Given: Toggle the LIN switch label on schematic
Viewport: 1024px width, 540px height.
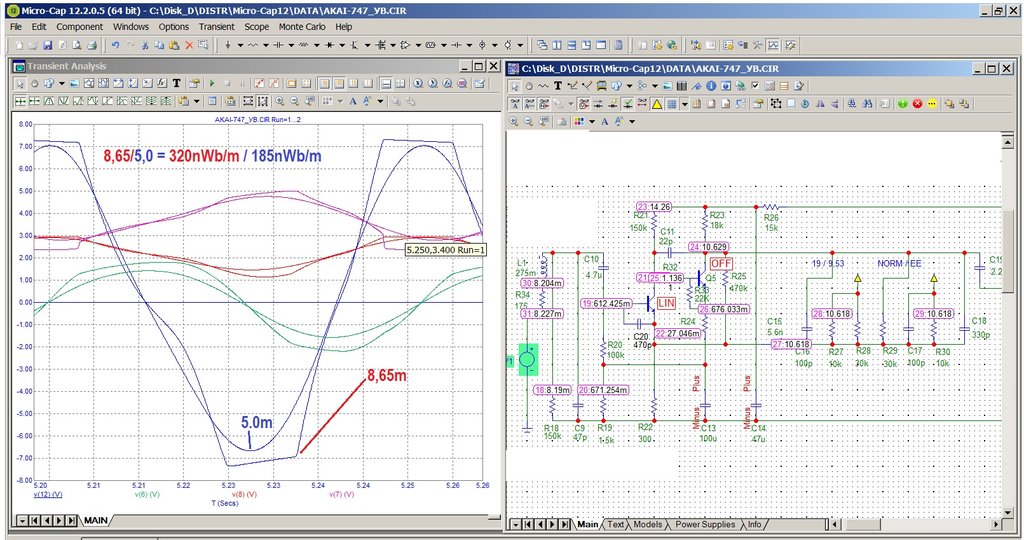Looking at the screenshot, I should [x=666, y=303].
